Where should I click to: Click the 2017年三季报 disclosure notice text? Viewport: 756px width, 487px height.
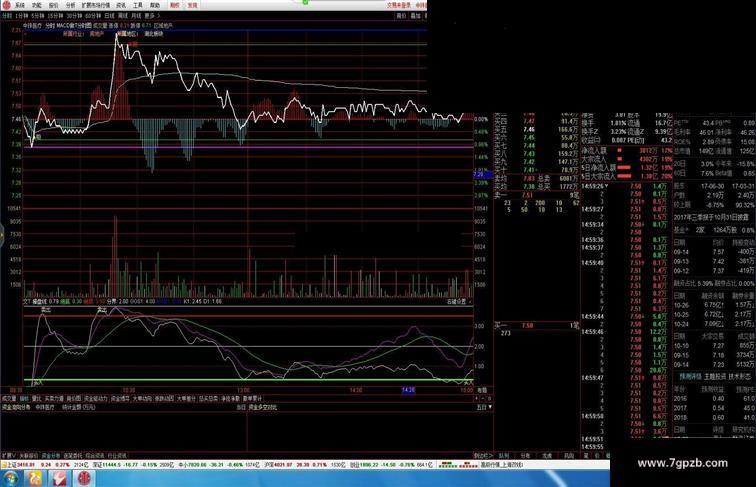coord(711,217)
